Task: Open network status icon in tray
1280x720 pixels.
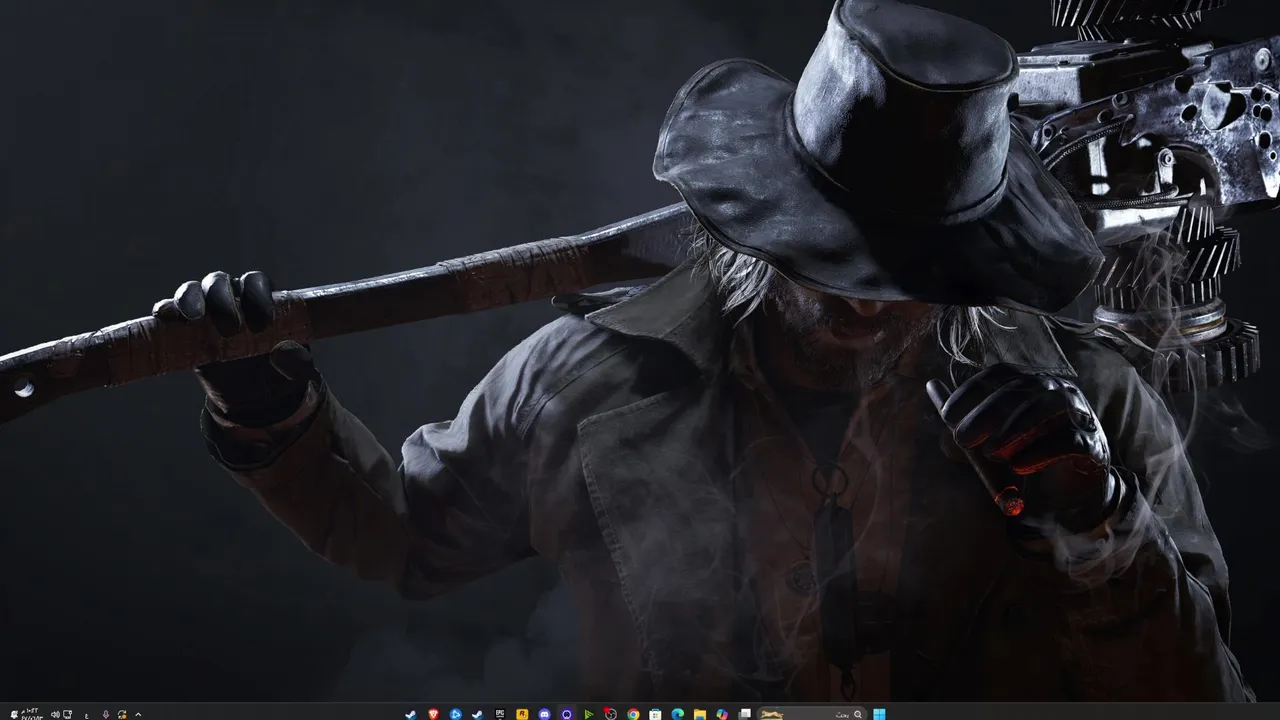Action: pyautogui.click(x=67, y=714)
